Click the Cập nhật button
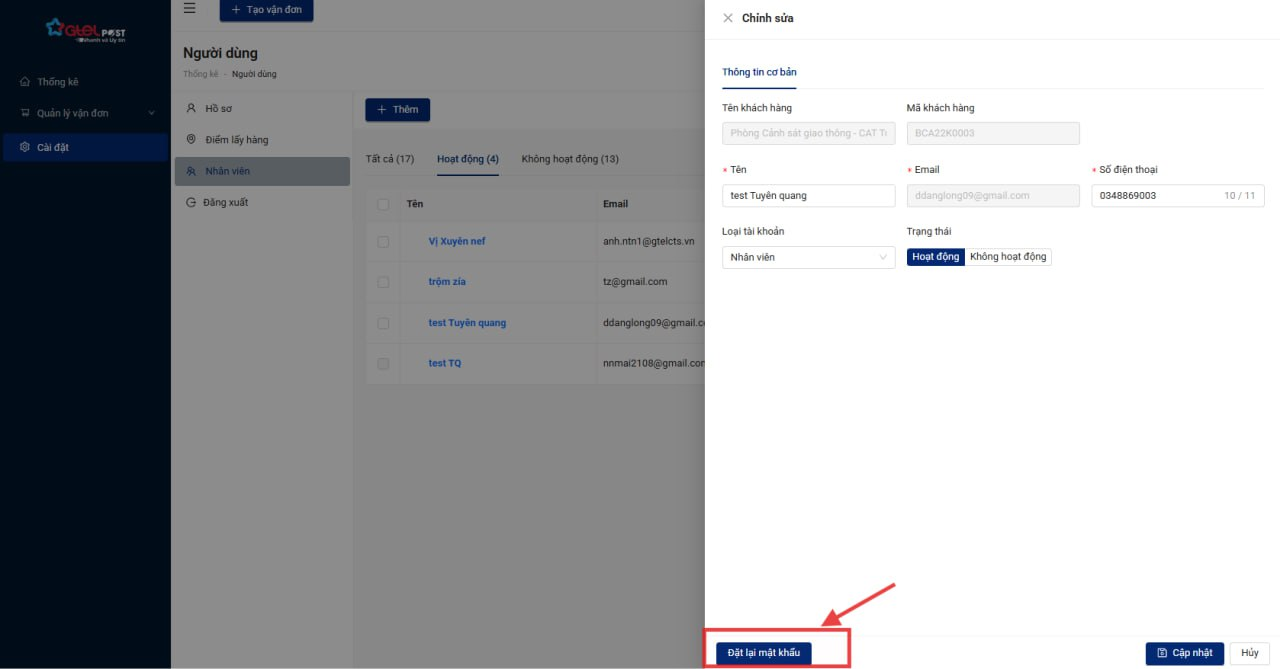 [1184, 653]
